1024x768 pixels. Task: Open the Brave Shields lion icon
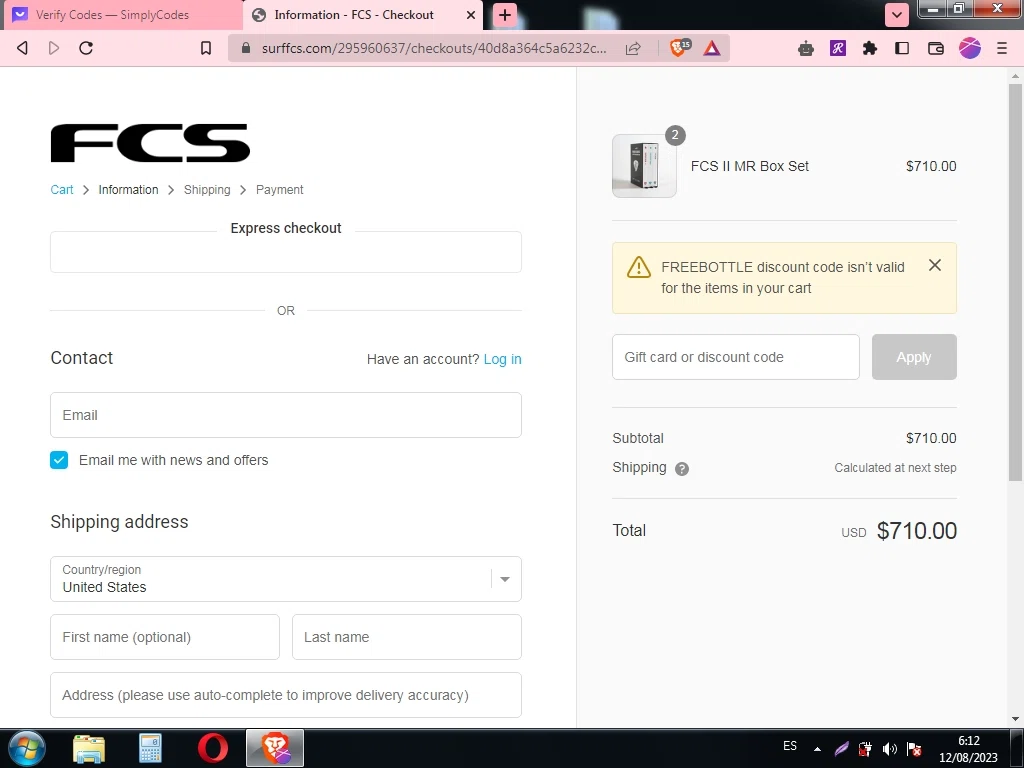[x=680, y=48]
